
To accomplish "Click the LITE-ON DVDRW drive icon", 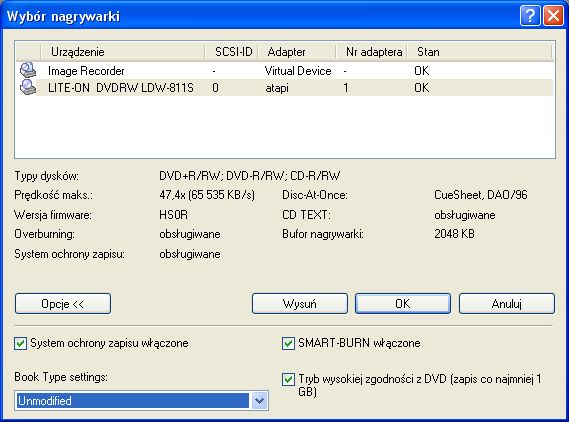I will [x=28, y=87].
